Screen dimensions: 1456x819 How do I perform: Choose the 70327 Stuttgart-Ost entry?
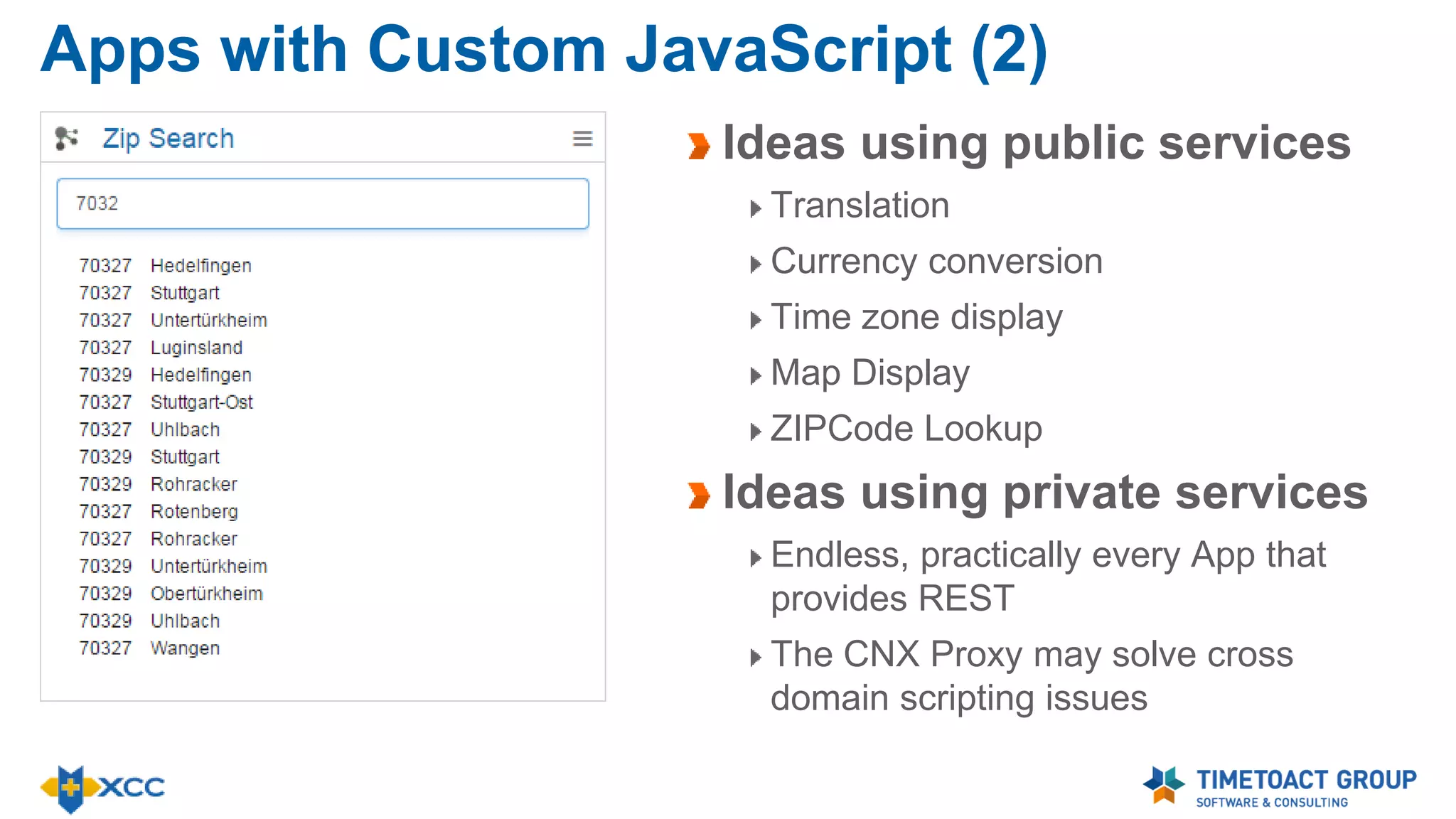click(x=166, y=402)
